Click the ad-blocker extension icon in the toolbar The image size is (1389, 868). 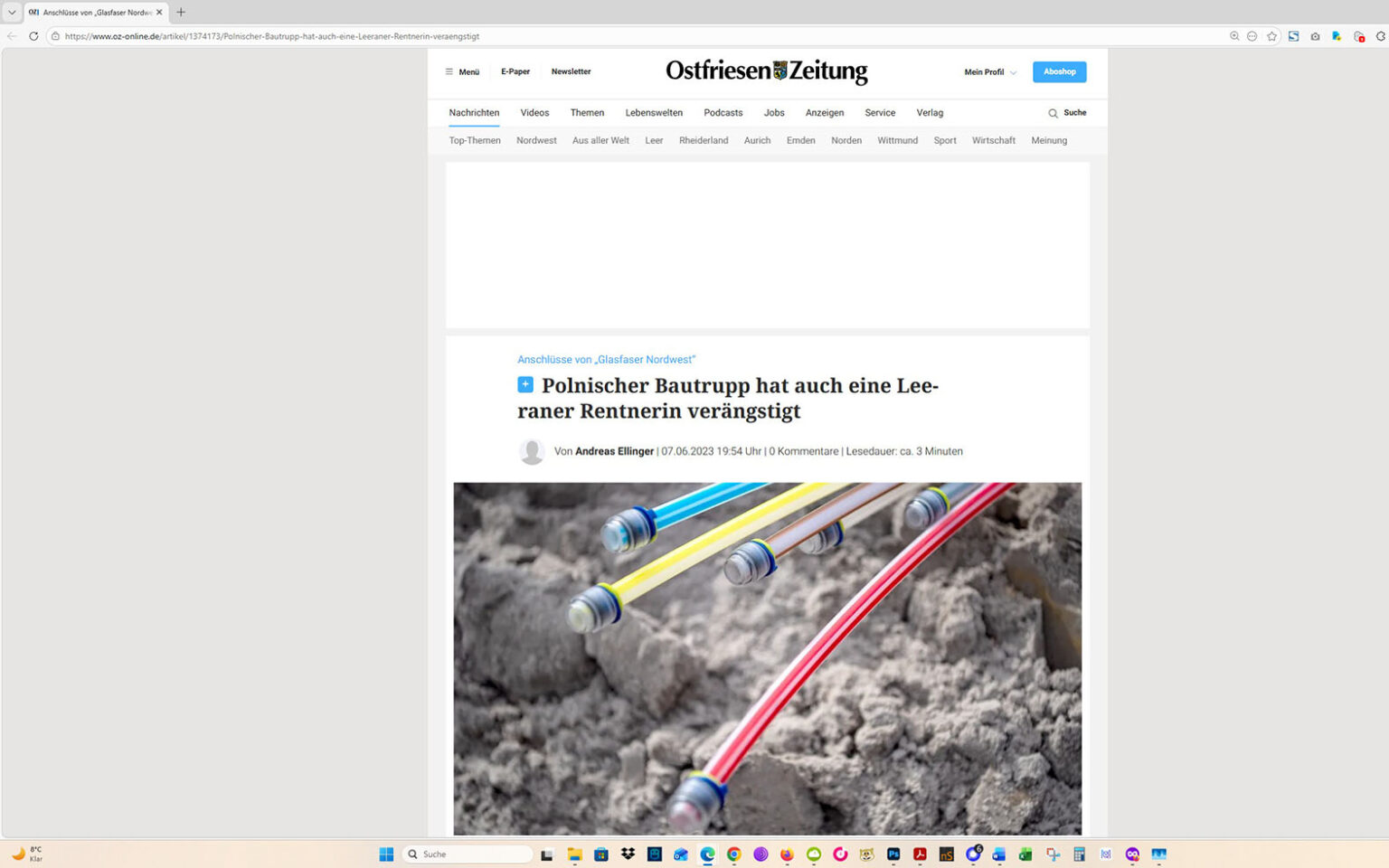(x=1359, y=36)
